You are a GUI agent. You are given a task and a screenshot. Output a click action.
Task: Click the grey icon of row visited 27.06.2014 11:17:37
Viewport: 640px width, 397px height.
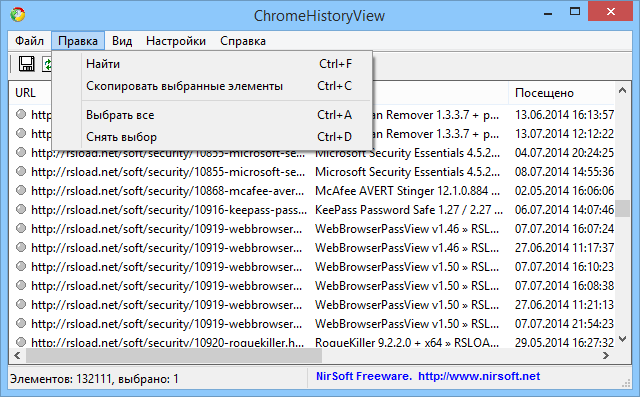(x=21, y=248)
